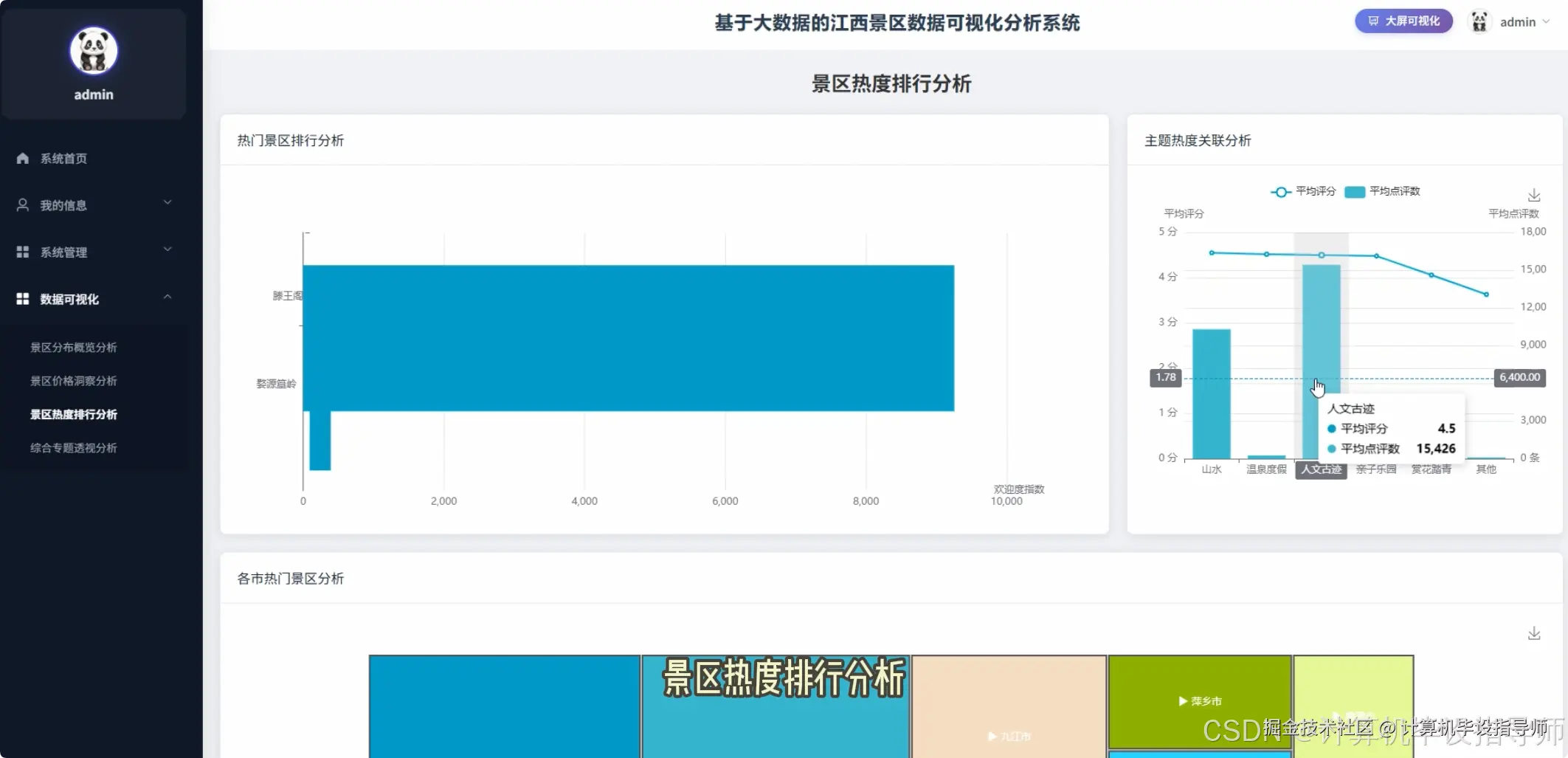Image resolution: width=1568 pixels, height=758 pixels.
Task: Click the 15,426 value in the tooltip
Action: [1436, 449]
